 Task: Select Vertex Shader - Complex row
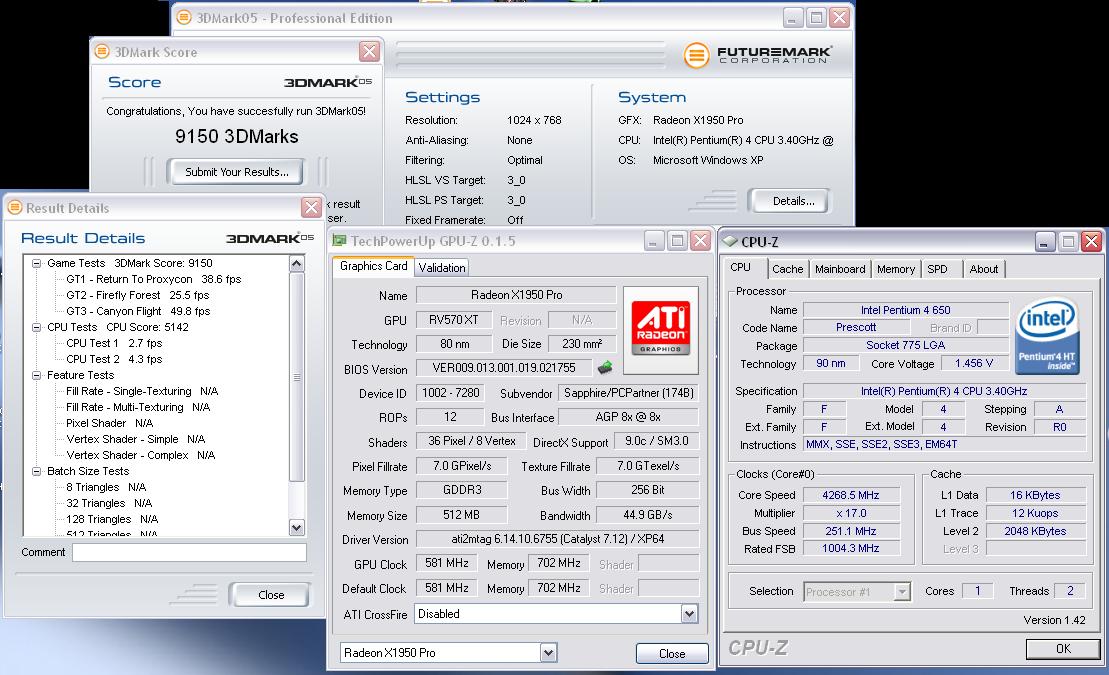click(x=141, y=456)
